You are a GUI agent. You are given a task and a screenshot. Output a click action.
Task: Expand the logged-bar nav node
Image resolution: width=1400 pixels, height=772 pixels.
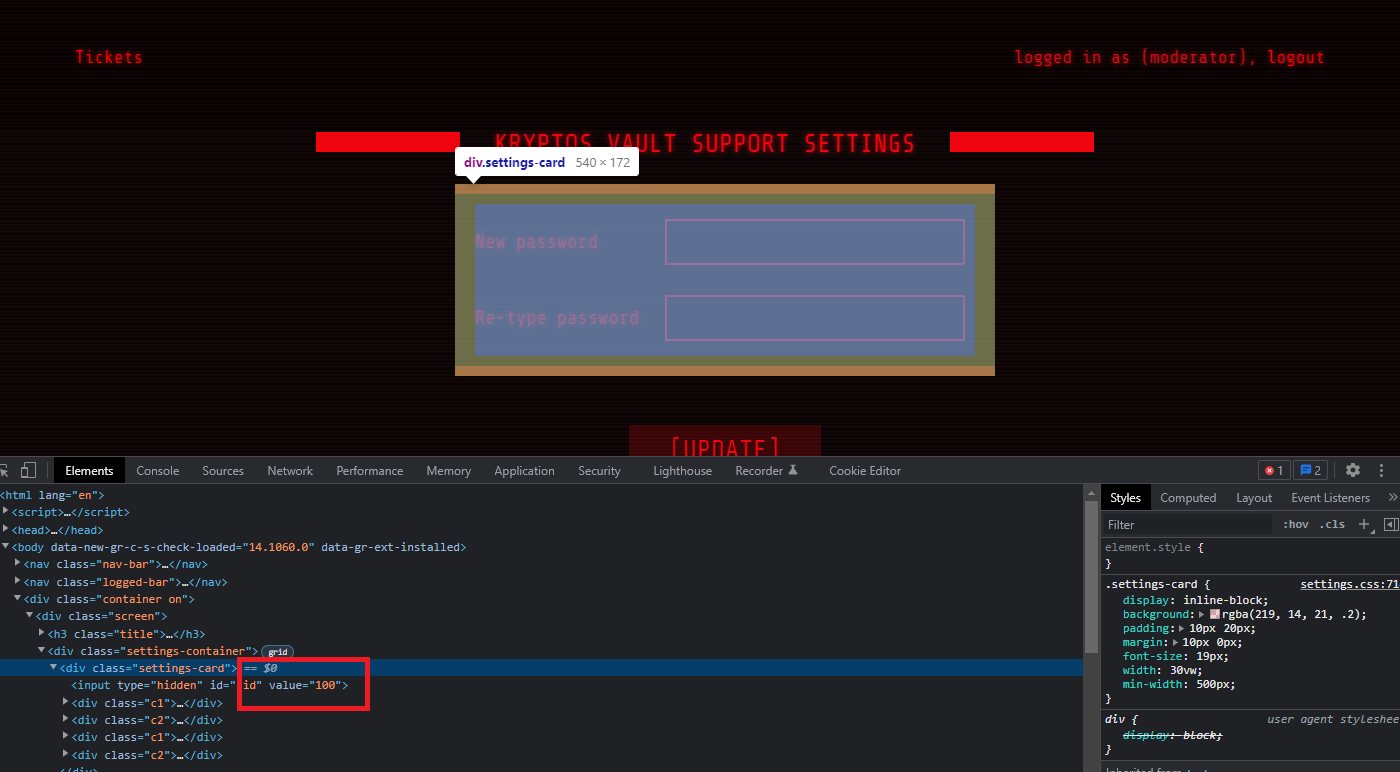click(18, 581)
